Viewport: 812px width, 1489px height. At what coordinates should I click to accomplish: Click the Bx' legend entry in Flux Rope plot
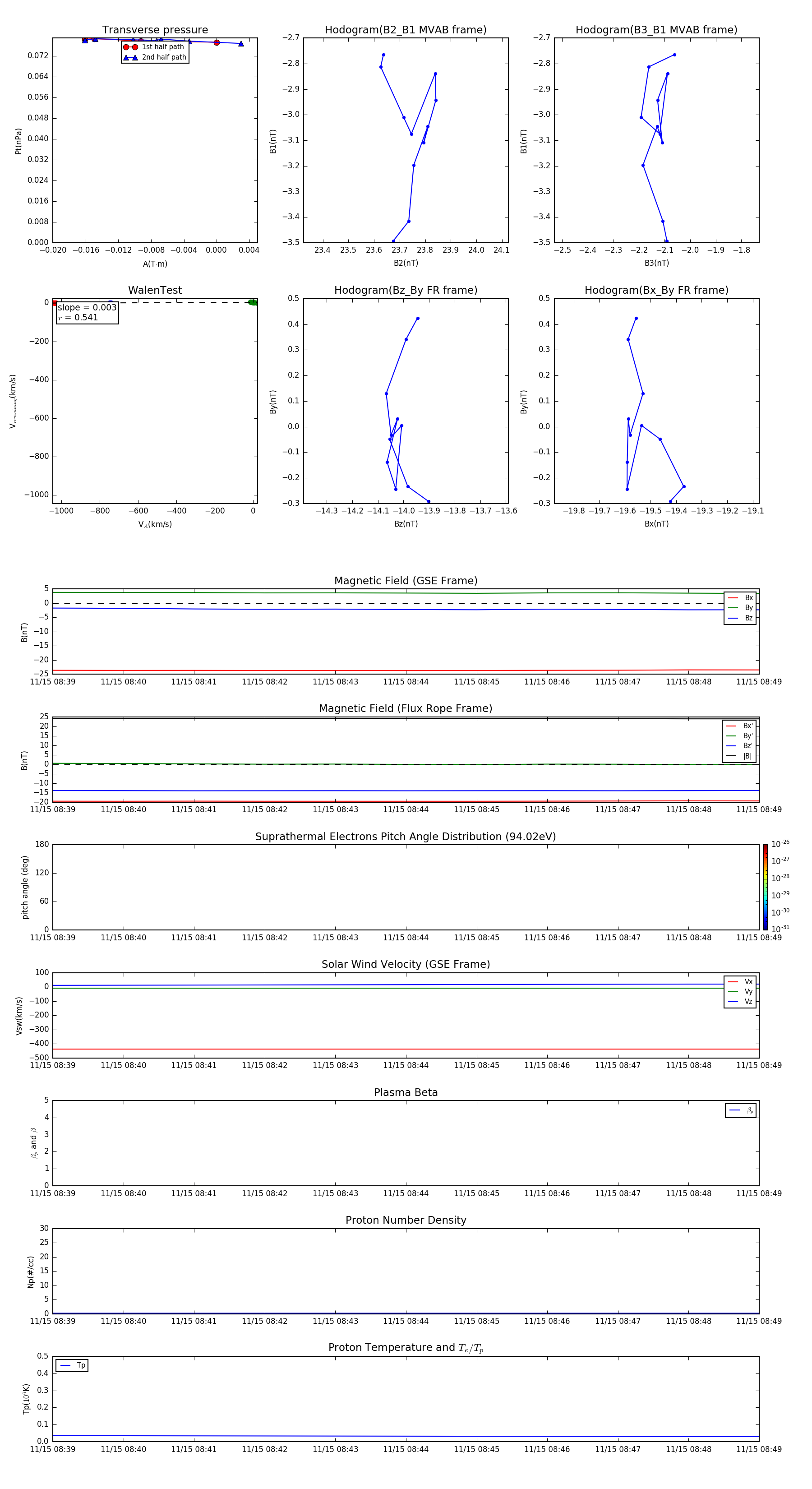click(x=739, y=726)
